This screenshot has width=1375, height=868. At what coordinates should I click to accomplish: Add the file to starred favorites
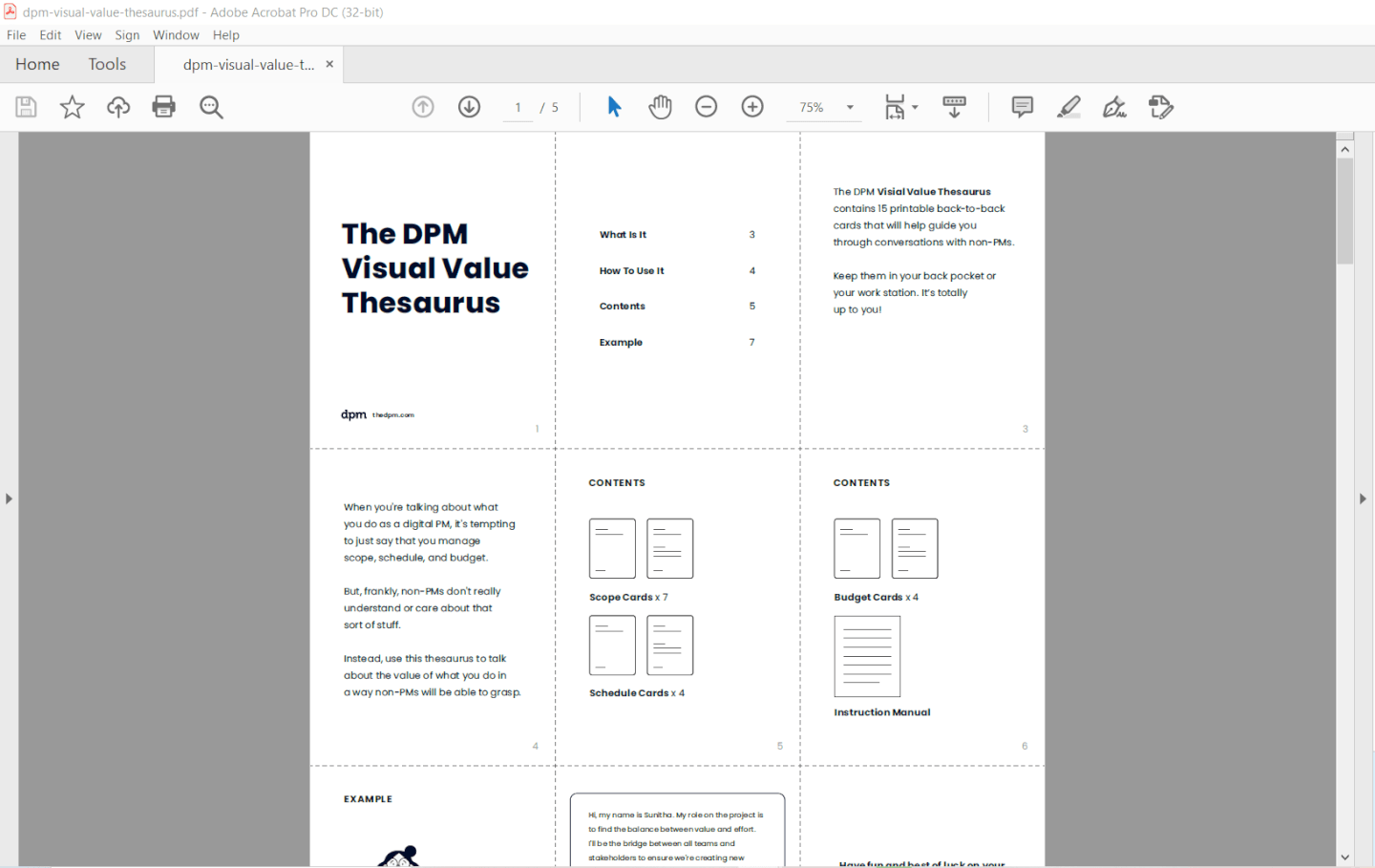click(x=72, y=107)
